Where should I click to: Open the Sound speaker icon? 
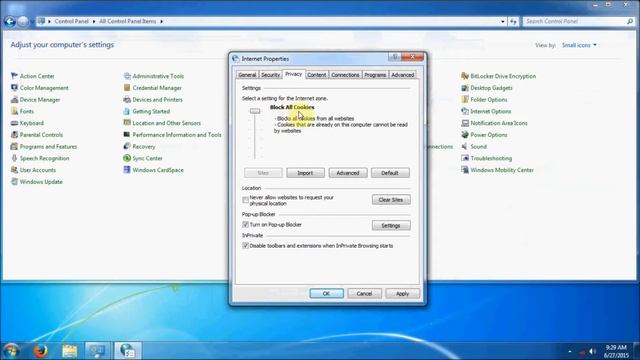(465, 147)
